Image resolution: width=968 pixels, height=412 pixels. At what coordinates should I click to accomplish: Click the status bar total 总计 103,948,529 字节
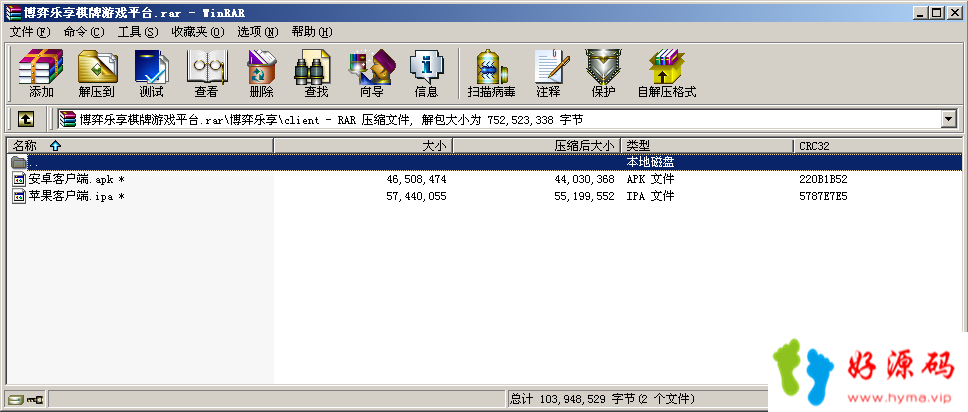click(603, 399)
